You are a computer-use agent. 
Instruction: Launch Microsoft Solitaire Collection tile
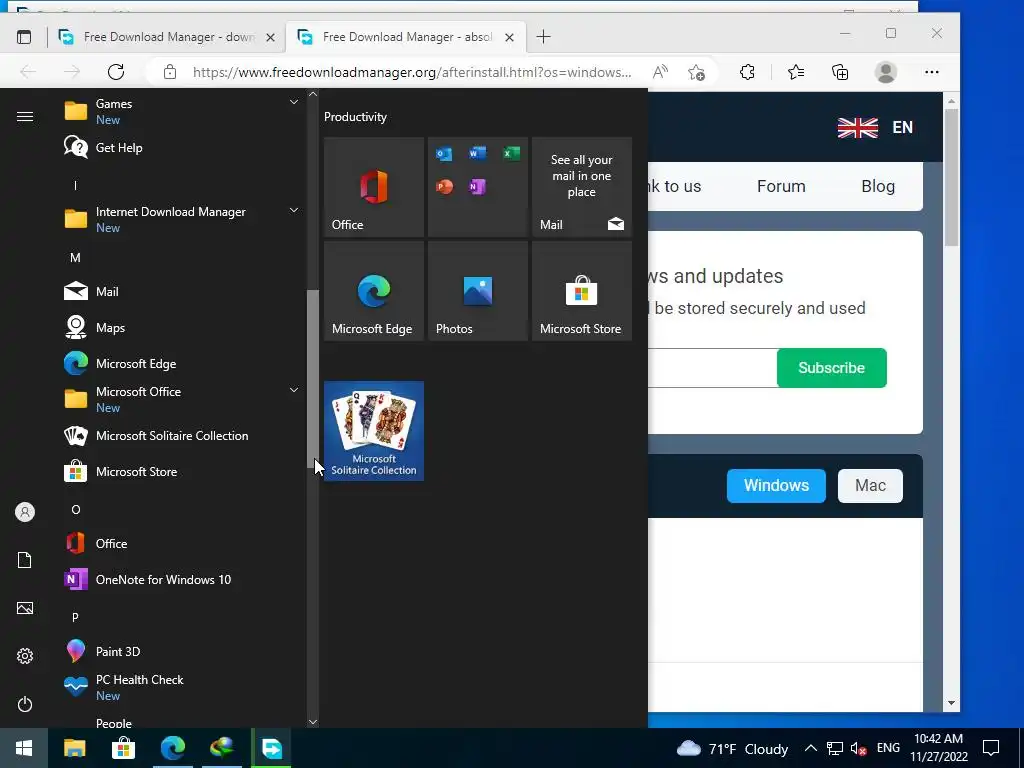374,431
